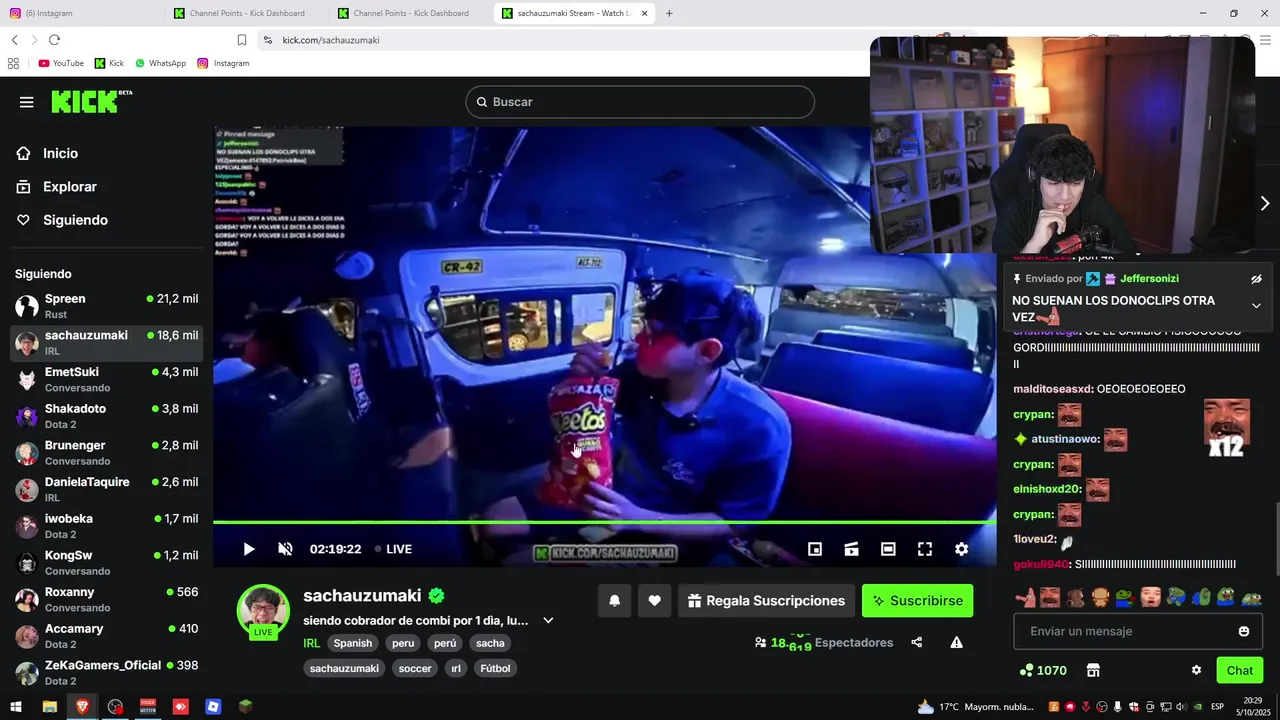This screenshot has width=1280, height=720.
Task: Collapse the pinned message chevron
Action: 1256,306
